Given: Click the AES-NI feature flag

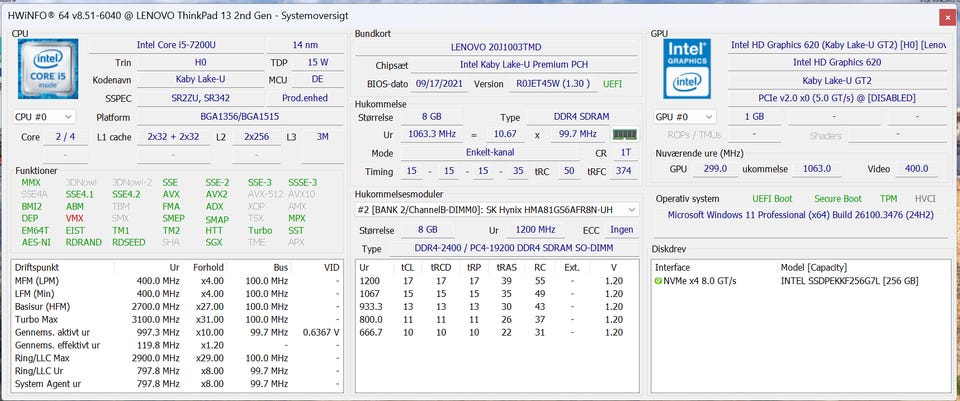Looking at the screenshot, I should (36, 242).
